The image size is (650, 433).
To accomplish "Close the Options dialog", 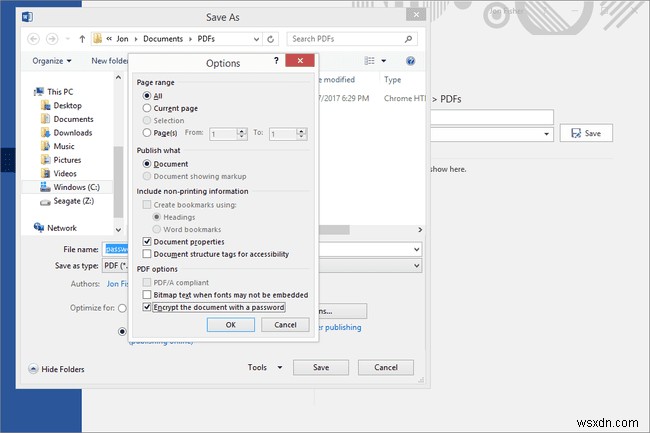I will tap(300, 60).
